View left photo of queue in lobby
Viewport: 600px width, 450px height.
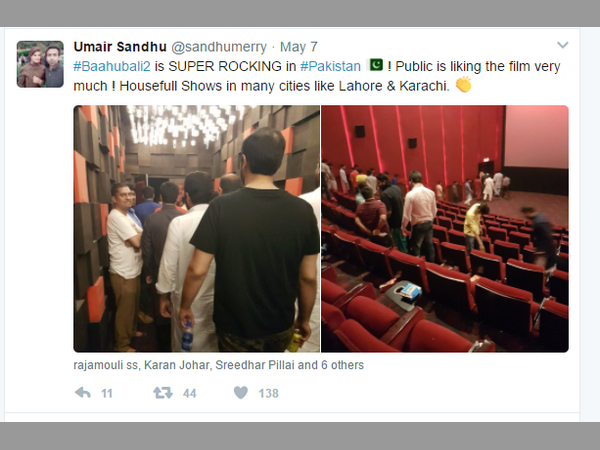click(x=197, y=228)
